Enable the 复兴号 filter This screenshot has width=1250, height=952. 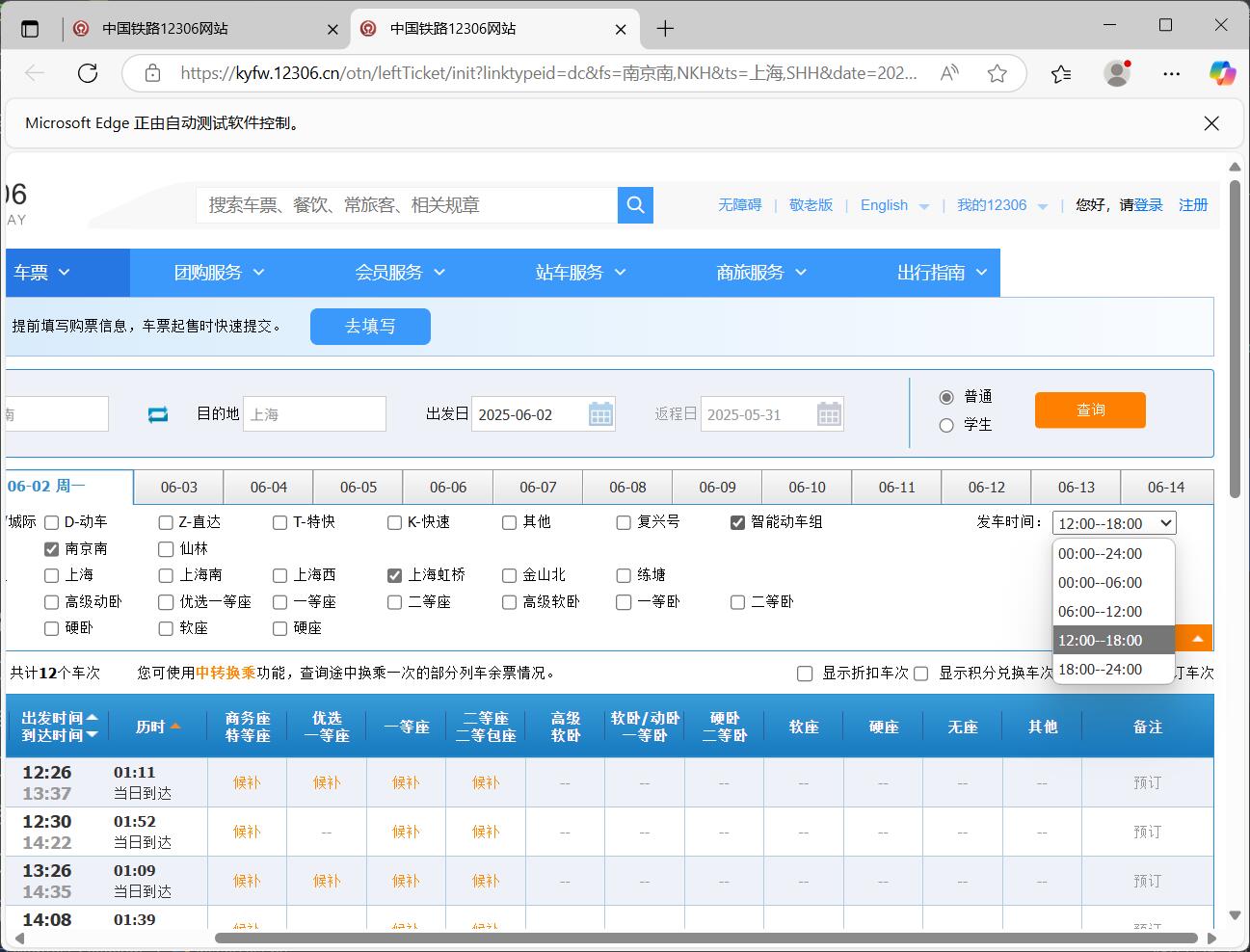coord(624,522)
